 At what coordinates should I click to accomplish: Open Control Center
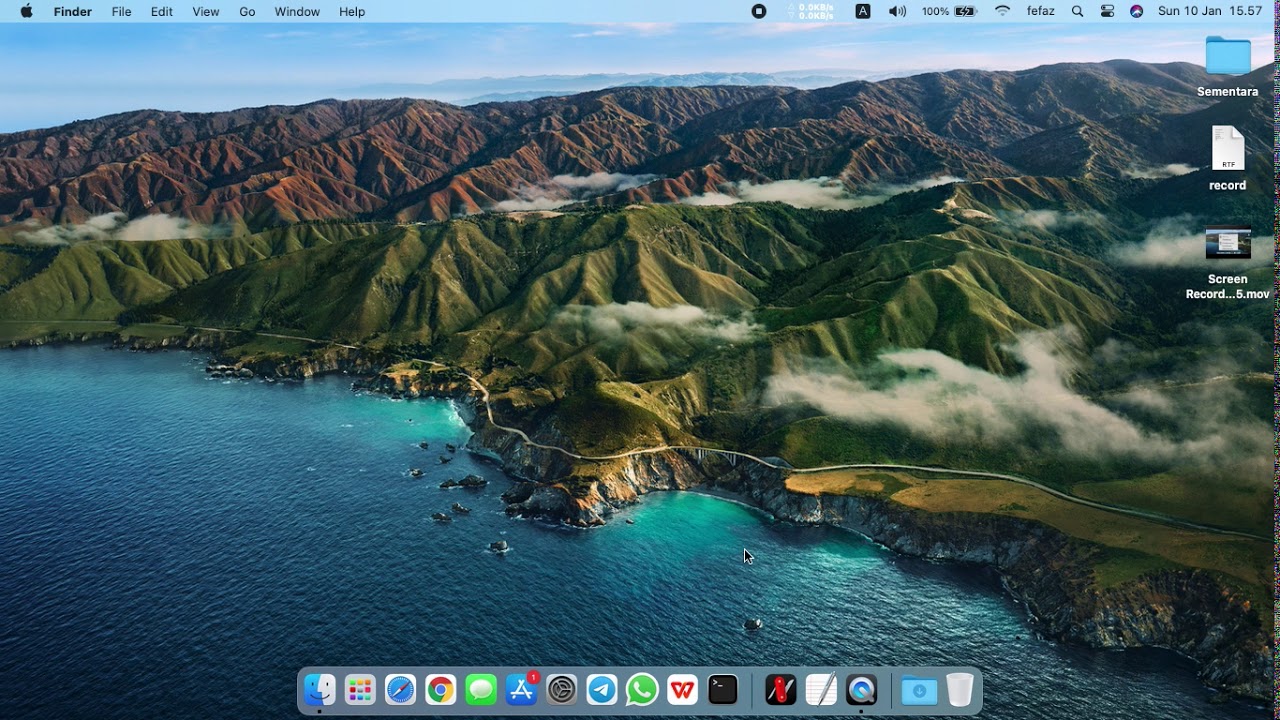click(1107, 11)
